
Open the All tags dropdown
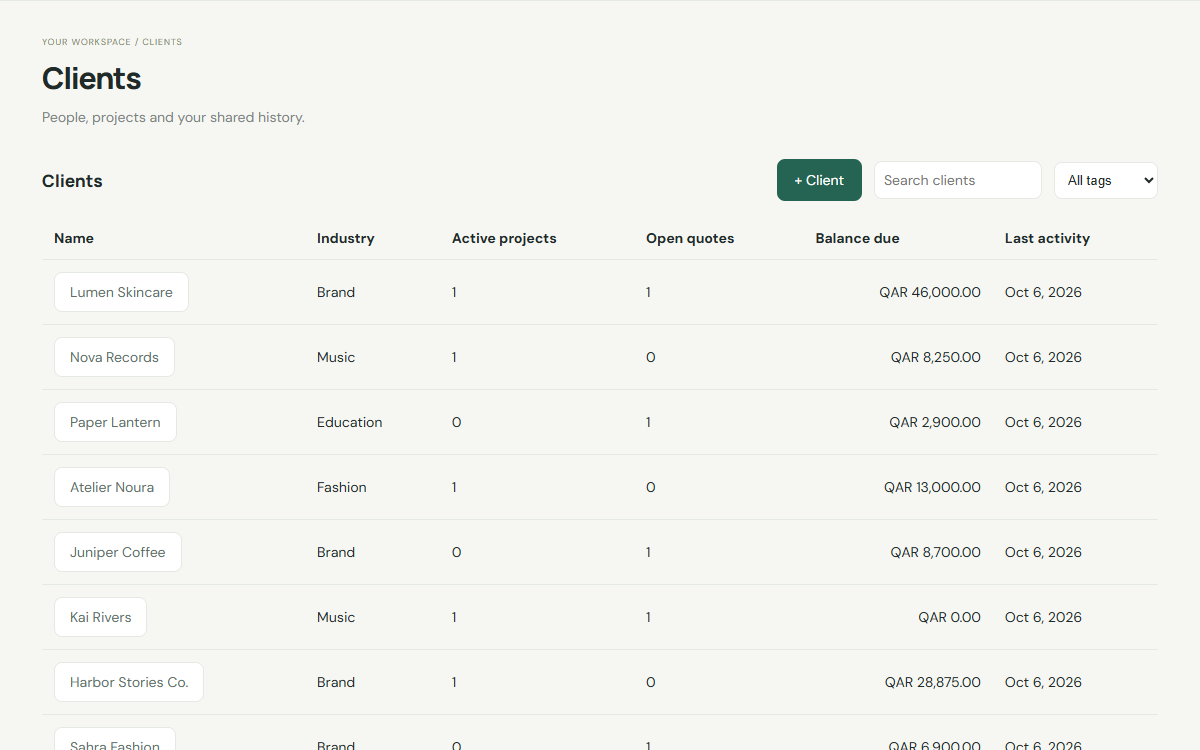1106,180
